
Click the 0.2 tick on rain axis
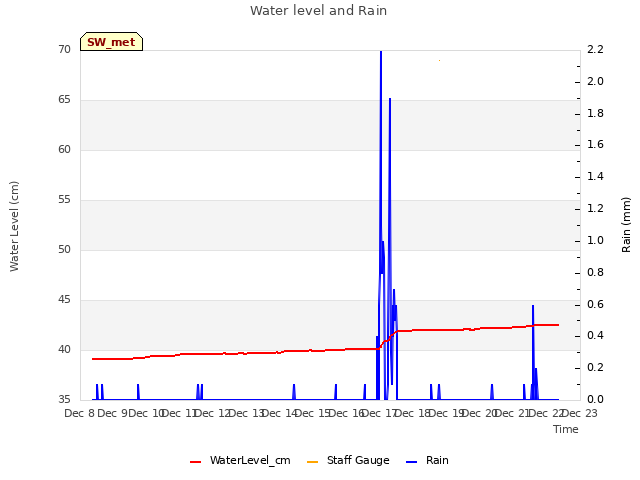point(595,367)
